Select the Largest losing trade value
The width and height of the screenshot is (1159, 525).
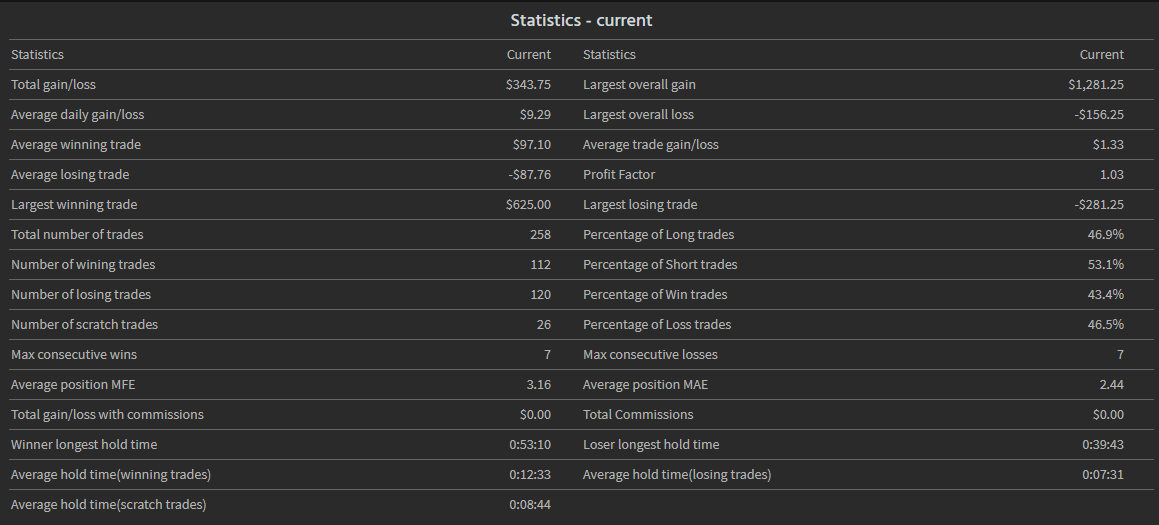(1099, 205)
